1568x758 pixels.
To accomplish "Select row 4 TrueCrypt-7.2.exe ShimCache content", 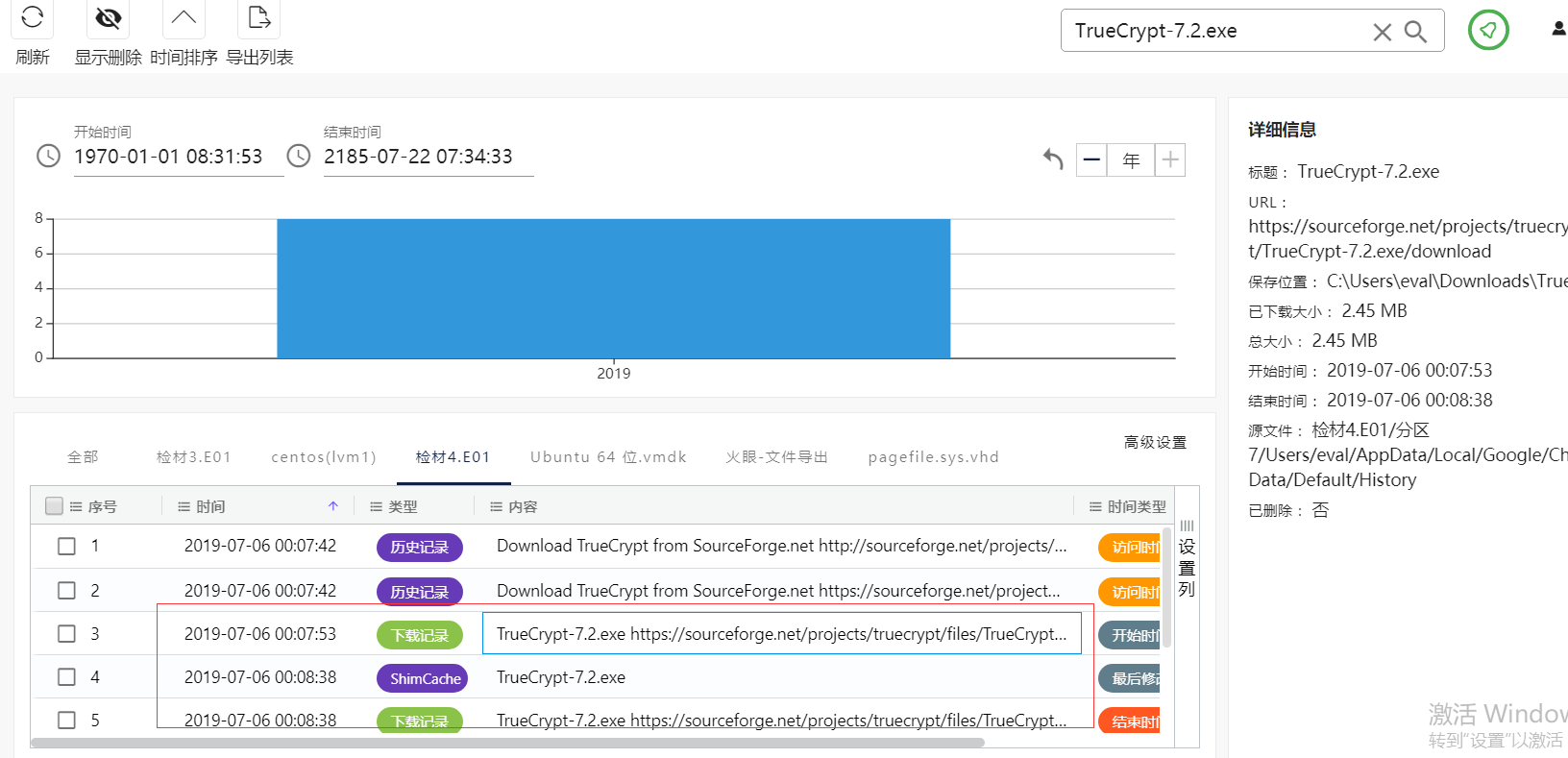I will coord(561,677).
